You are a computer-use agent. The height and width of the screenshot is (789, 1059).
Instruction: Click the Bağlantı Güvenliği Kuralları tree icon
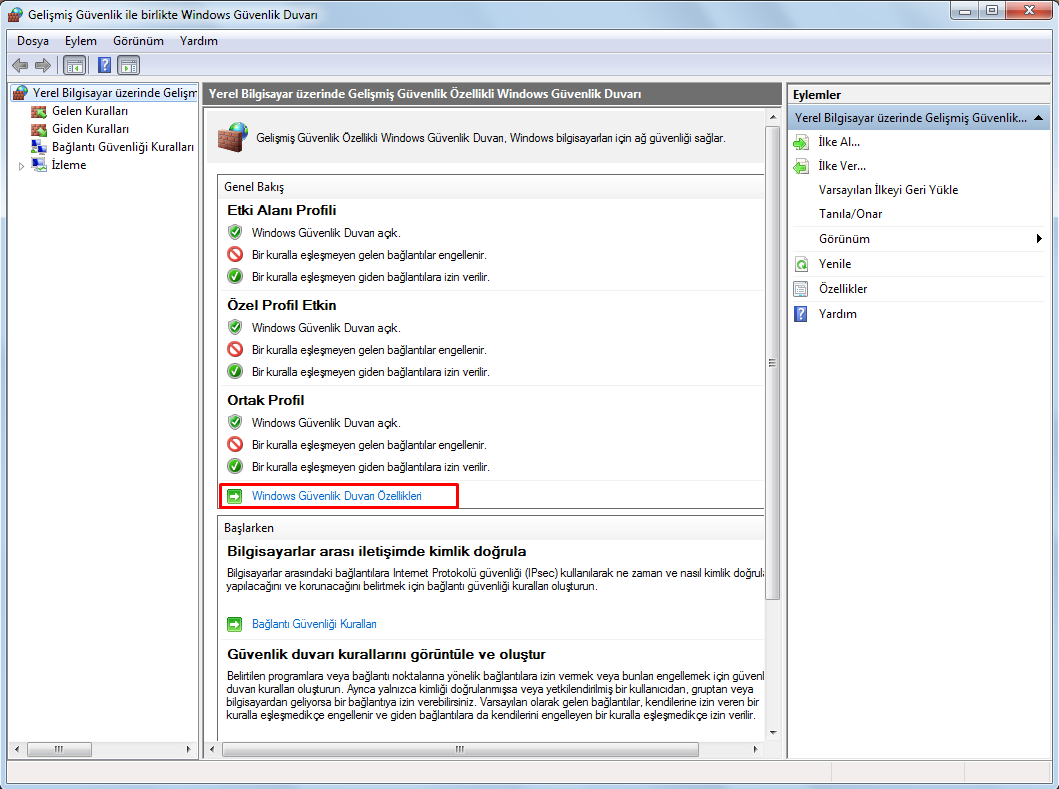click(39, 147)
